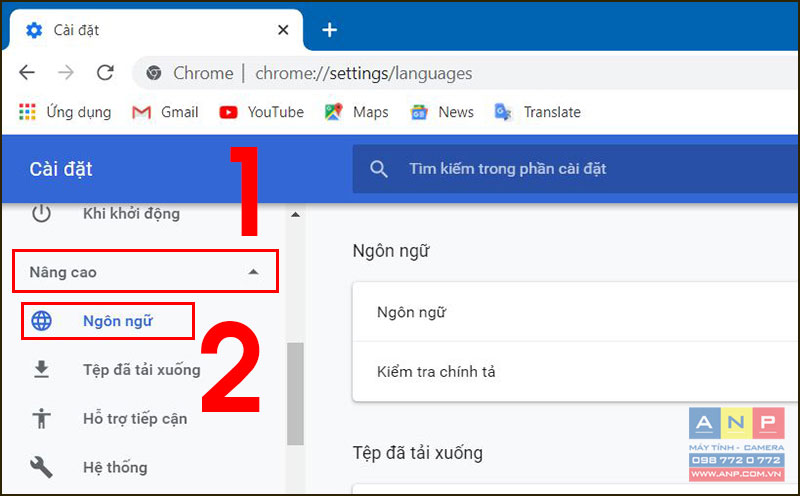Close the Cài đặt tab

pyautogui.click(x=283, y=30)
